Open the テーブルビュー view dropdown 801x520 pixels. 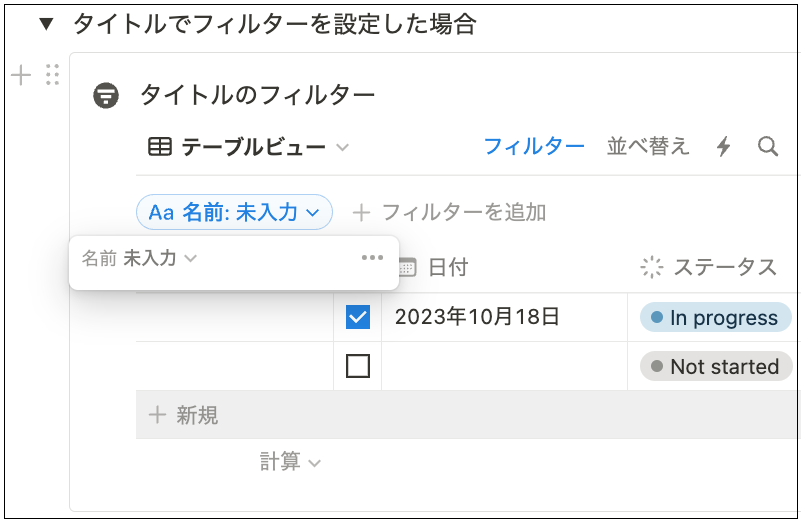(249, 148)
